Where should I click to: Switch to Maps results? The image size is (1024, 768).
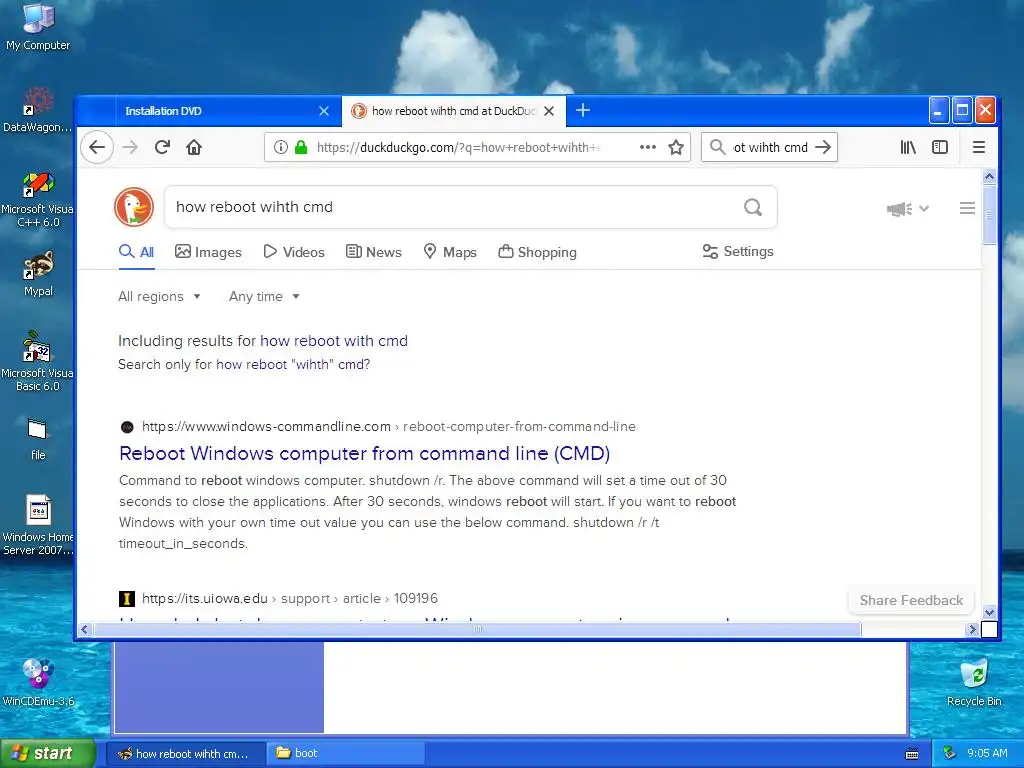coord(450,252)
